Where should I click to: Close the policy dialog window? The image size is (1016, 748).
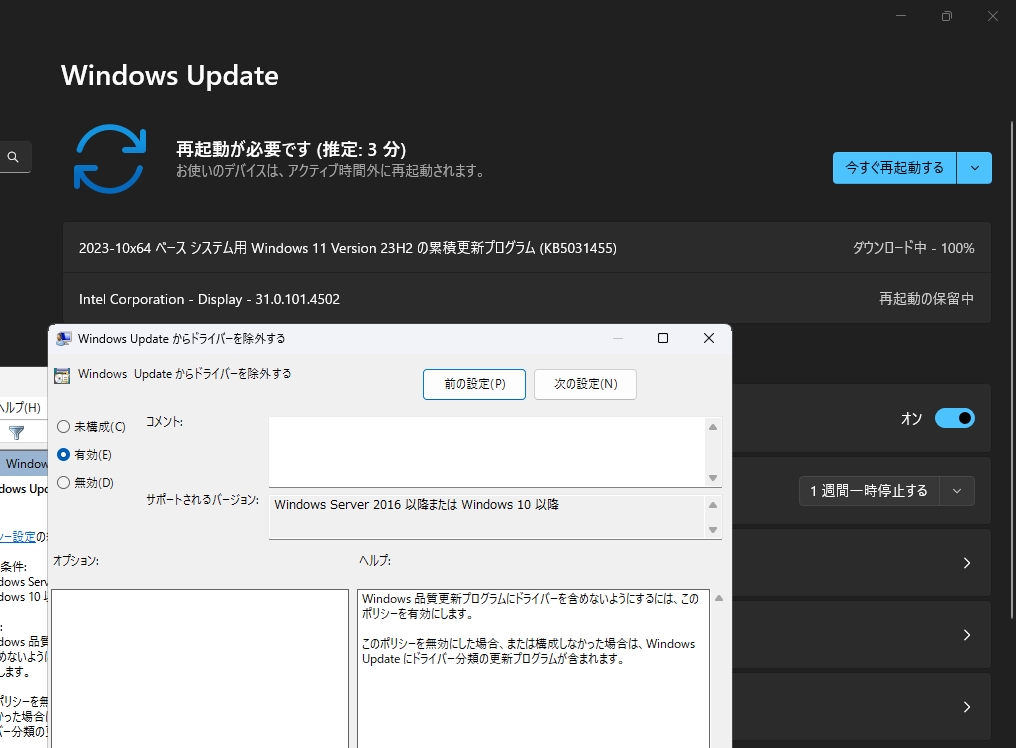click(x=709, y=338)
